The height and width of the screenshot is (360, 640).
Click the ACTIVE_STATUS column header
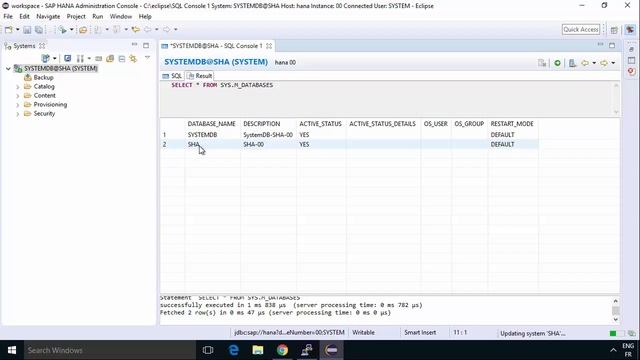coord(320,124)
